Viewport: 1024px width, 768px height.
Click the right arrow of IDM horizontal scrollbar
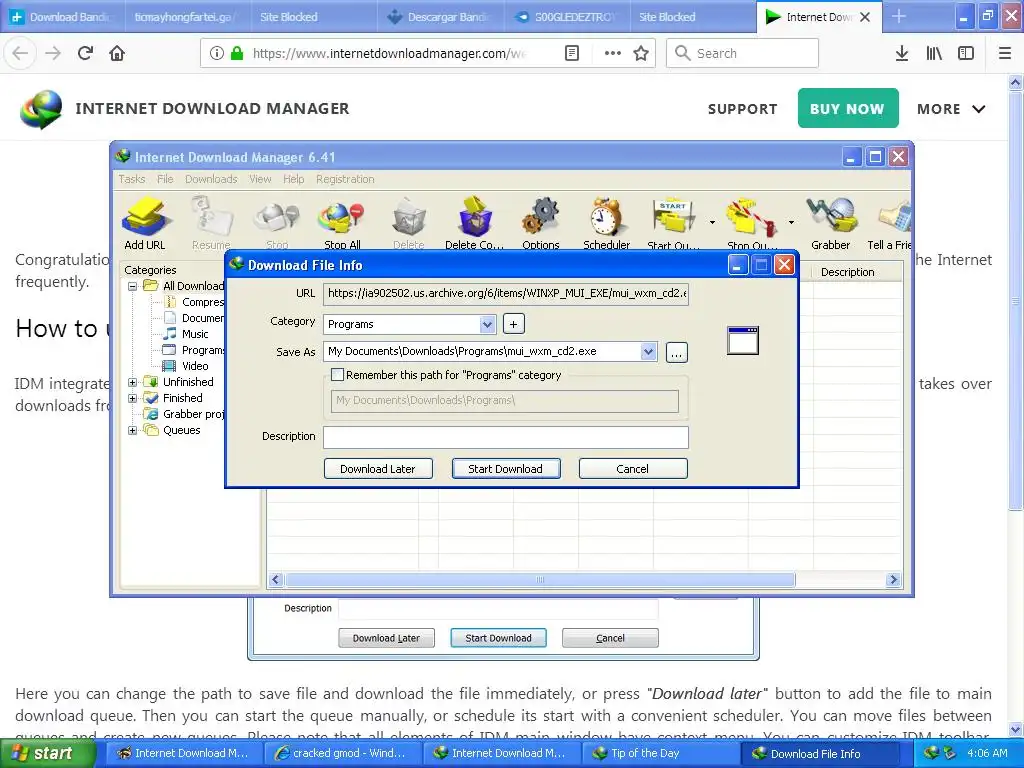tap(893, 579)
